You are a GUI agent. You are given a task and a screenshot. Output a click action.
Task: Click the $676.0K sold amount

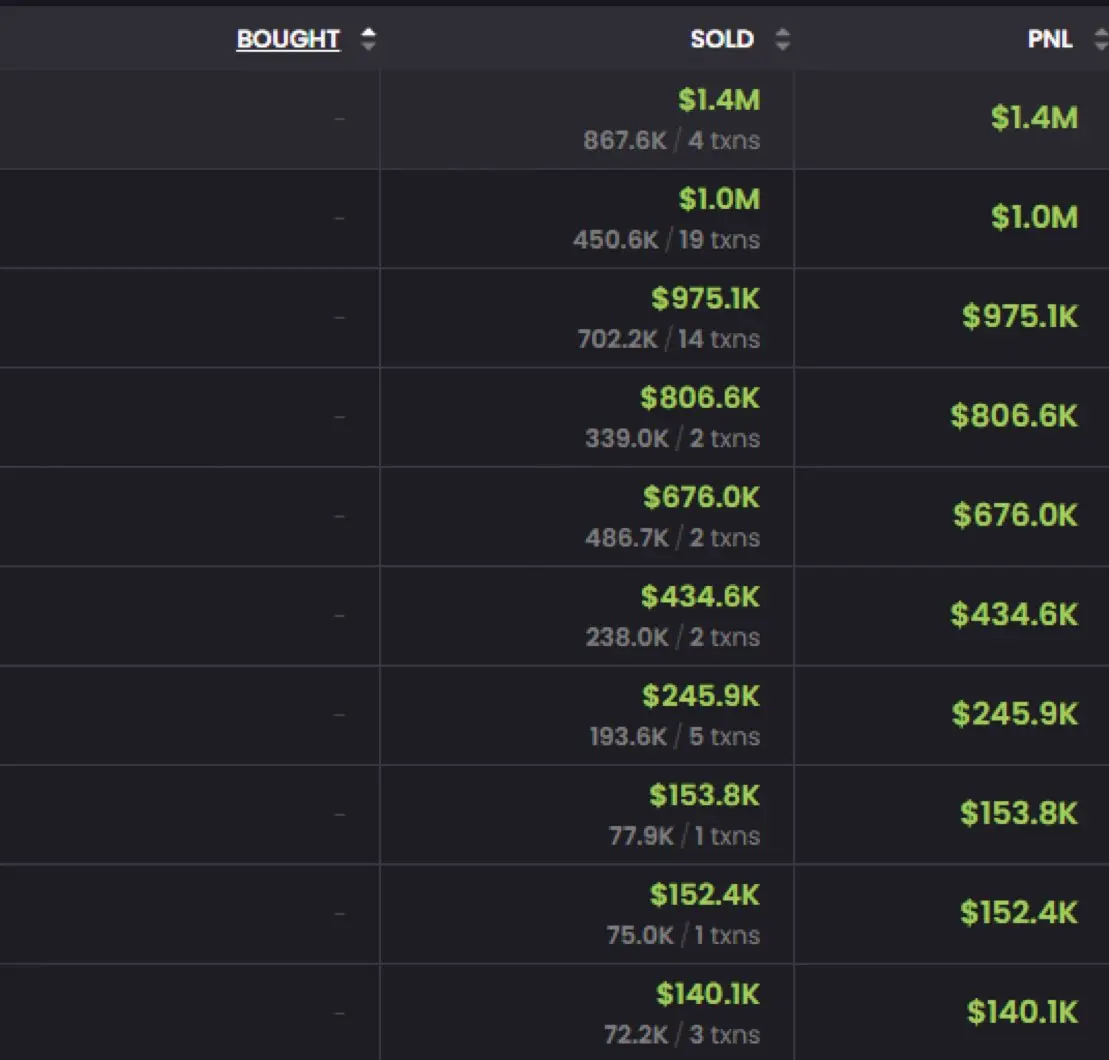point(702,497)
